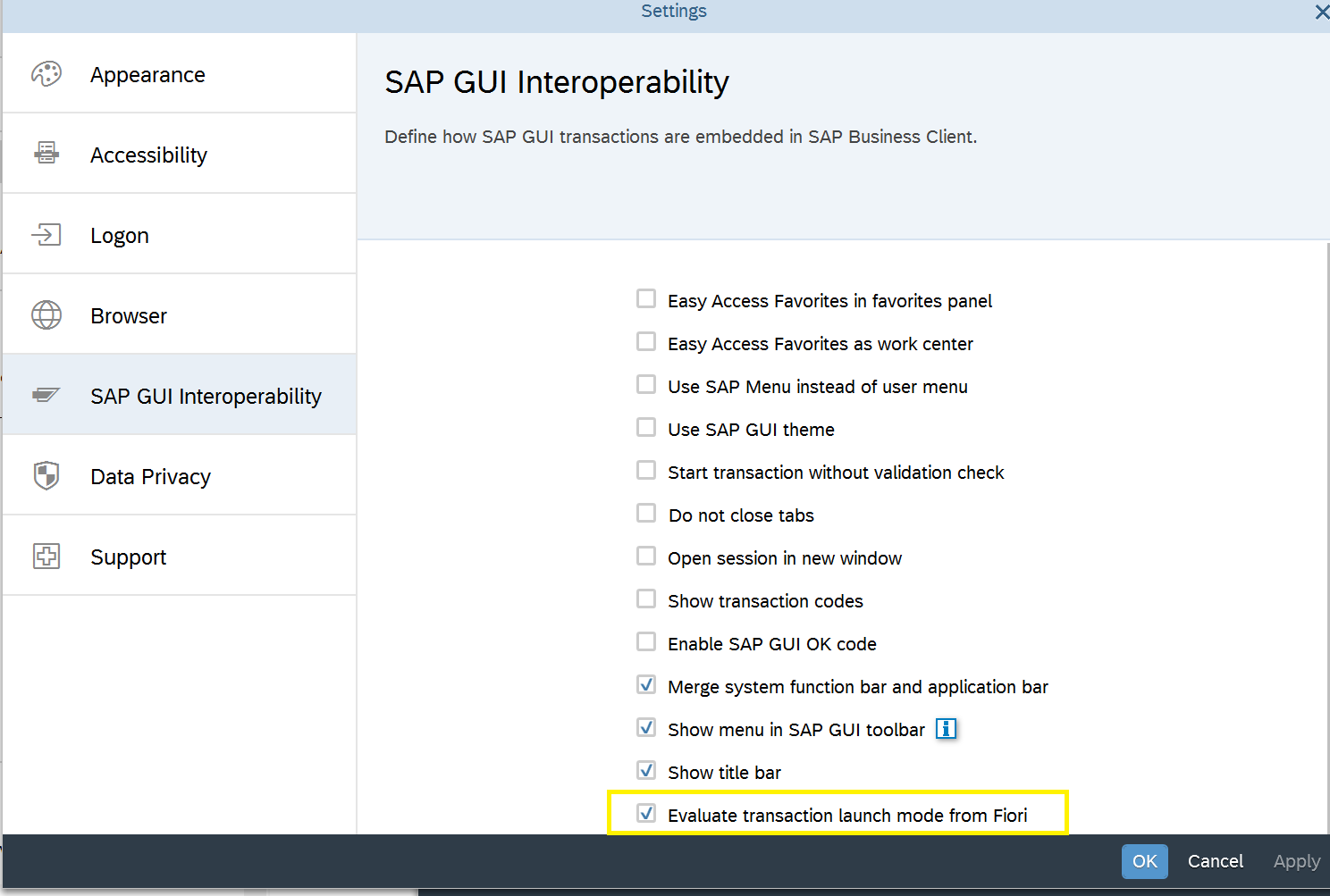The height and width of the screenshot is (896, 1330).
Task: Enable Easy Access Favorites as work center
Action: point(646,342)
